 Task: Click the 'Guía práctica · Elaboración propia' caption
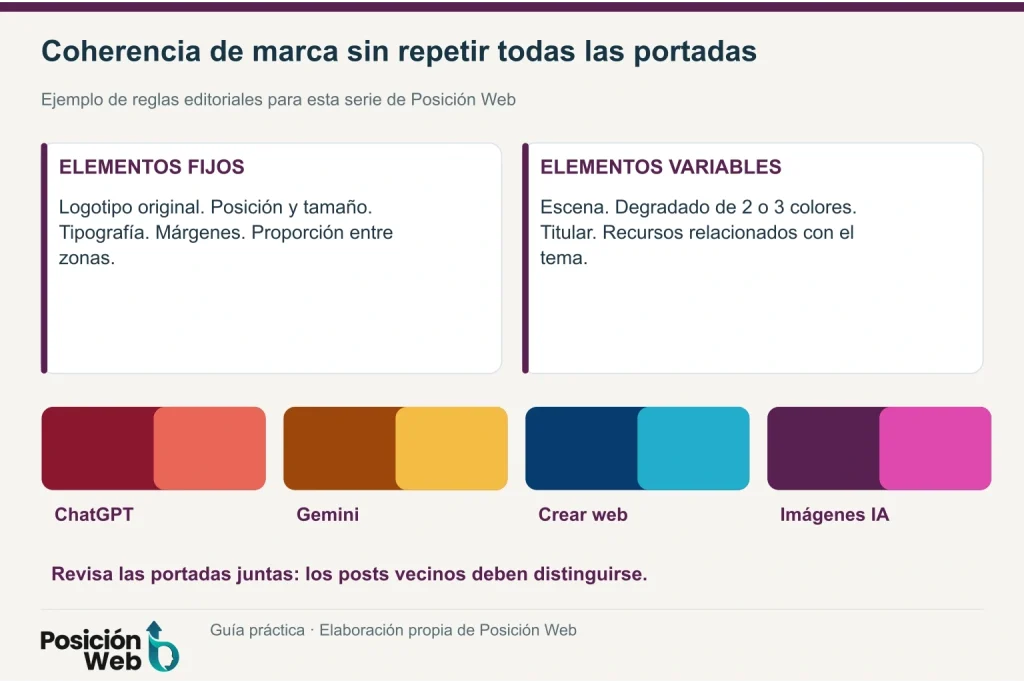[x=393, y=630]
